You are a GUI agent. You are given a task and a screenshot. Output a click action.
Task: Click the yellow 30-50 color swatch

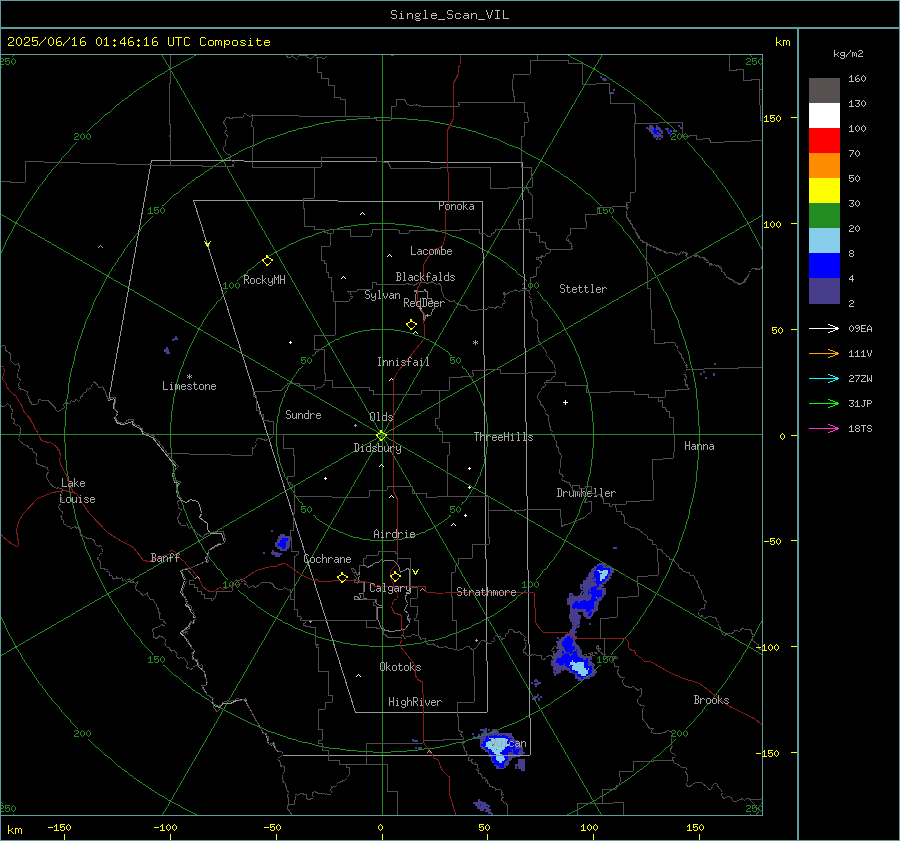pyautogui.click(x=824, y=191)
